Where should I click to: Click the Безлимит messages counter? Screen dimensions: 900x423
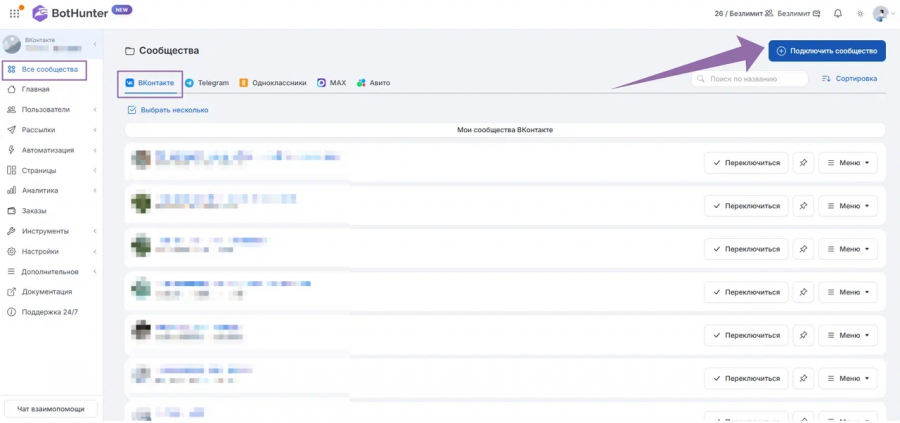point(799,13)
